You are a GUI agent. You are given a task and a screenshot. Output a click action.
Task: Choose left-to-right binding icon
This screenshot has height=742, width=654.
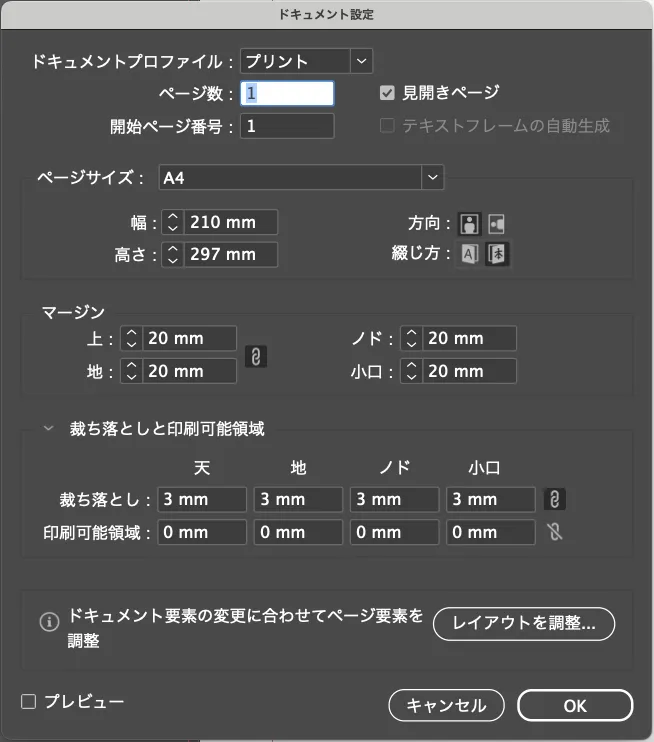click(469, 254)
